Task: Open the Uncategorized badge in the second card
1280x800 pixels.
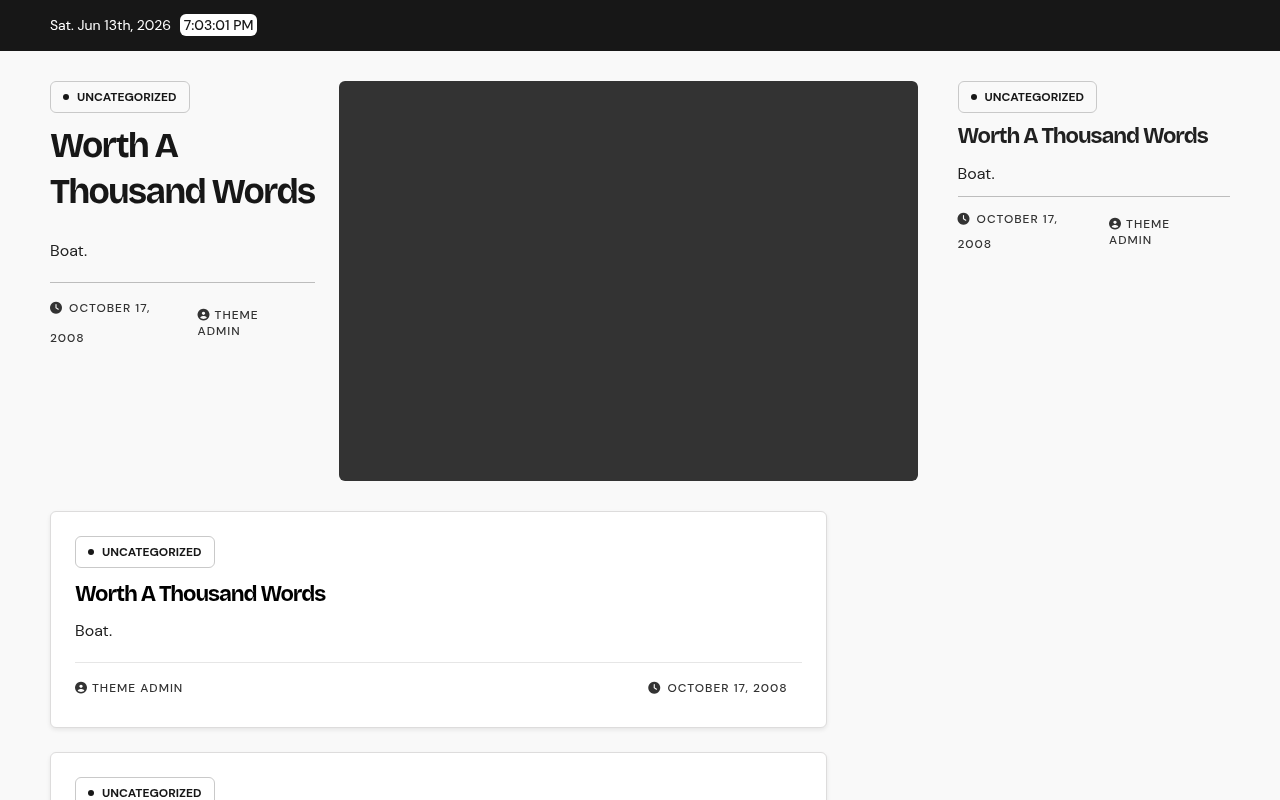Action: [145, 789]
